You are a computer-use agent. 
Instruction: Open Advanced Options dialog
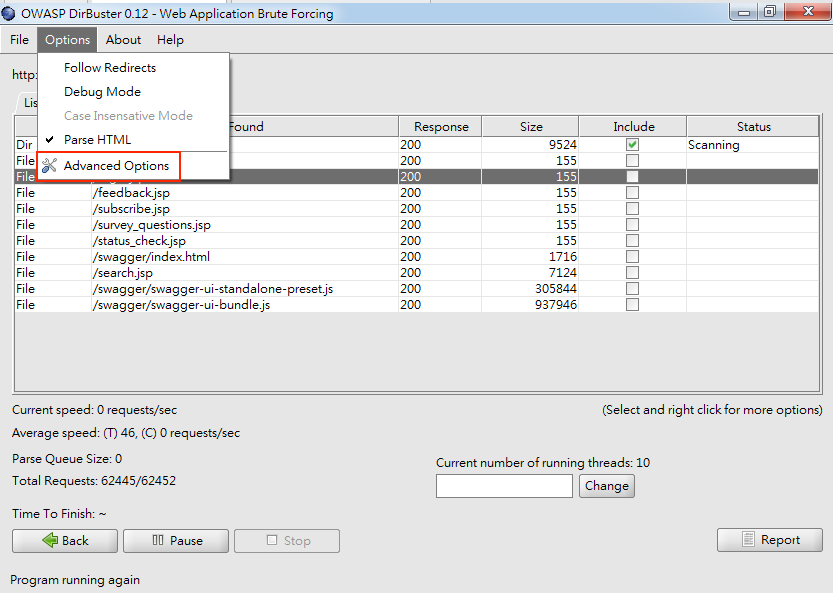click(x=133, y=166)
